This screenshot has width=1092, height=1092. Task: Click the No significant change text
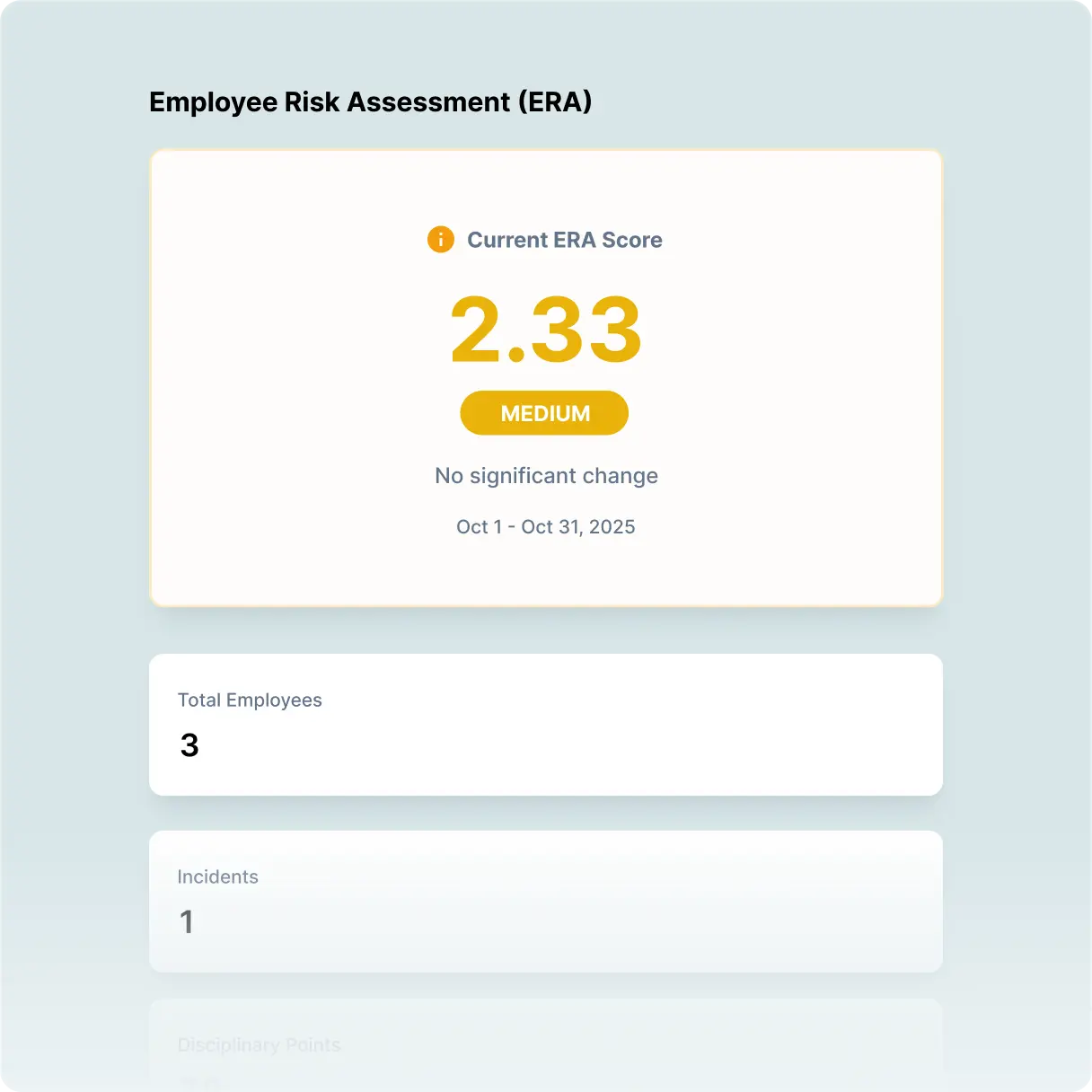546,476
